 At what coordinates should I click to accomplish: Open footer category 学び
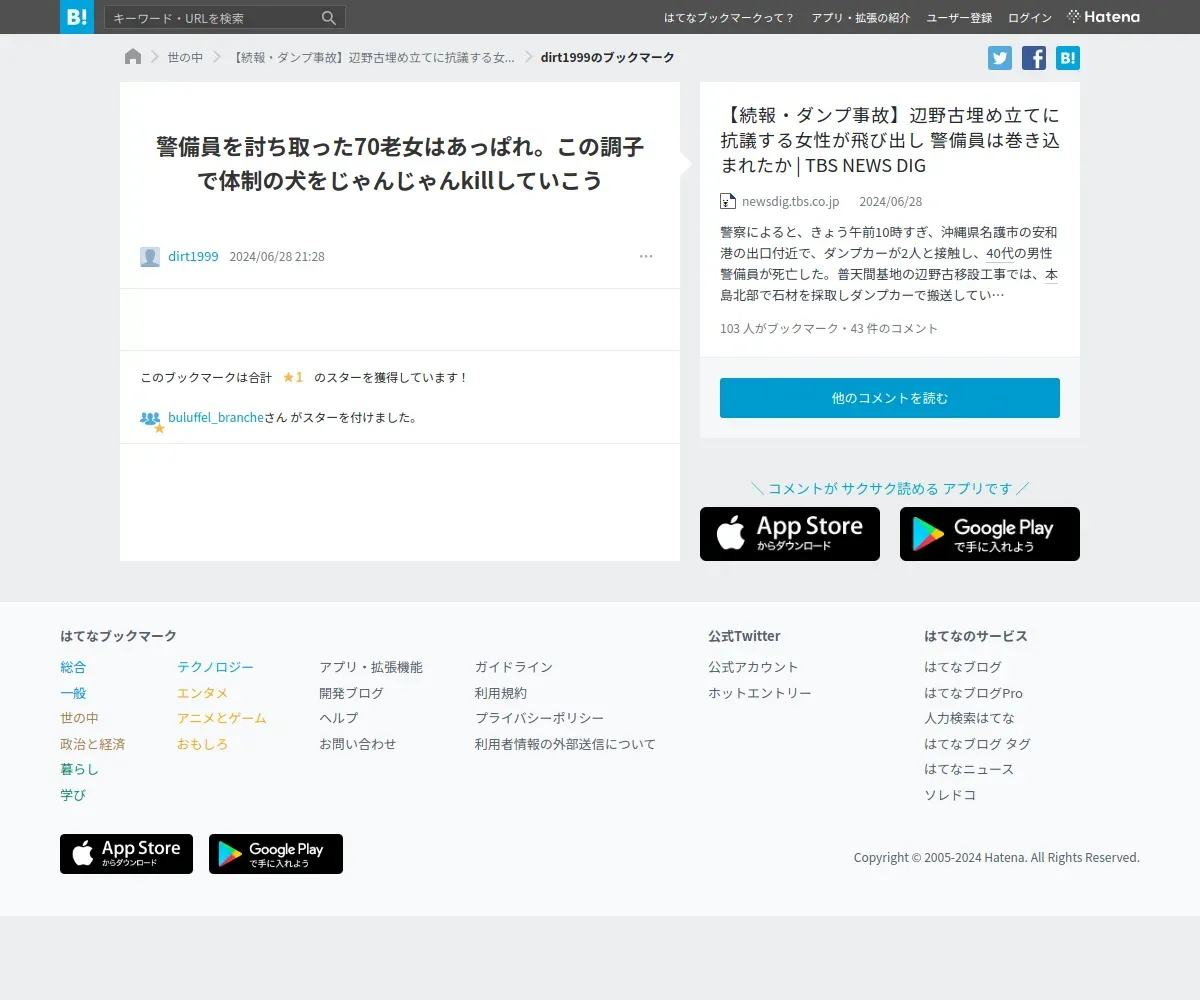point(73,795)
